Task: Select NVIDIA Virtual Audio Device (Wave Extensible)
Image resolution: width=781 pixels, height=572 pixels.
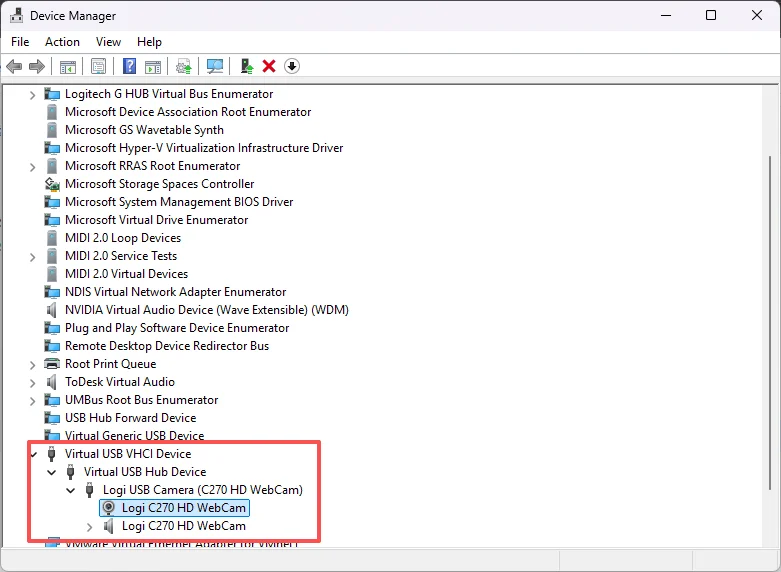Action: pyautogui.click(x=207, y=310)
